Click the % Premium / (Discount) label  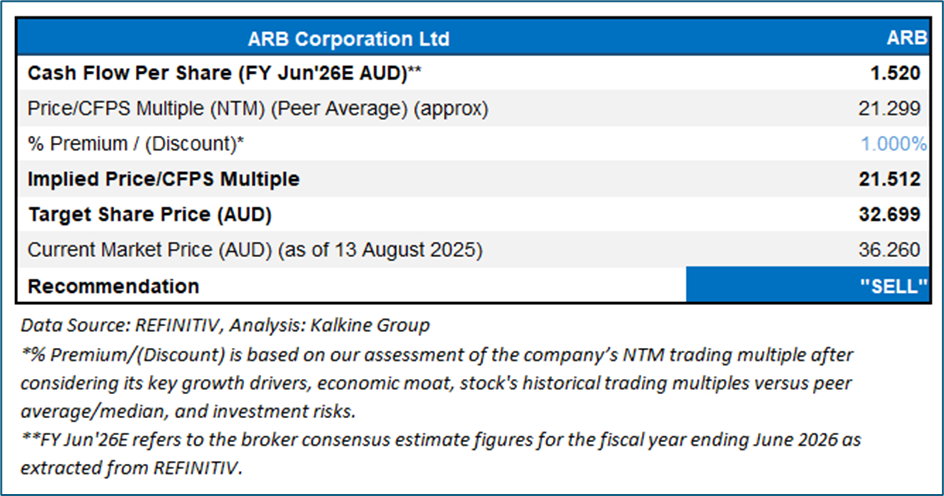pos(136,144)
